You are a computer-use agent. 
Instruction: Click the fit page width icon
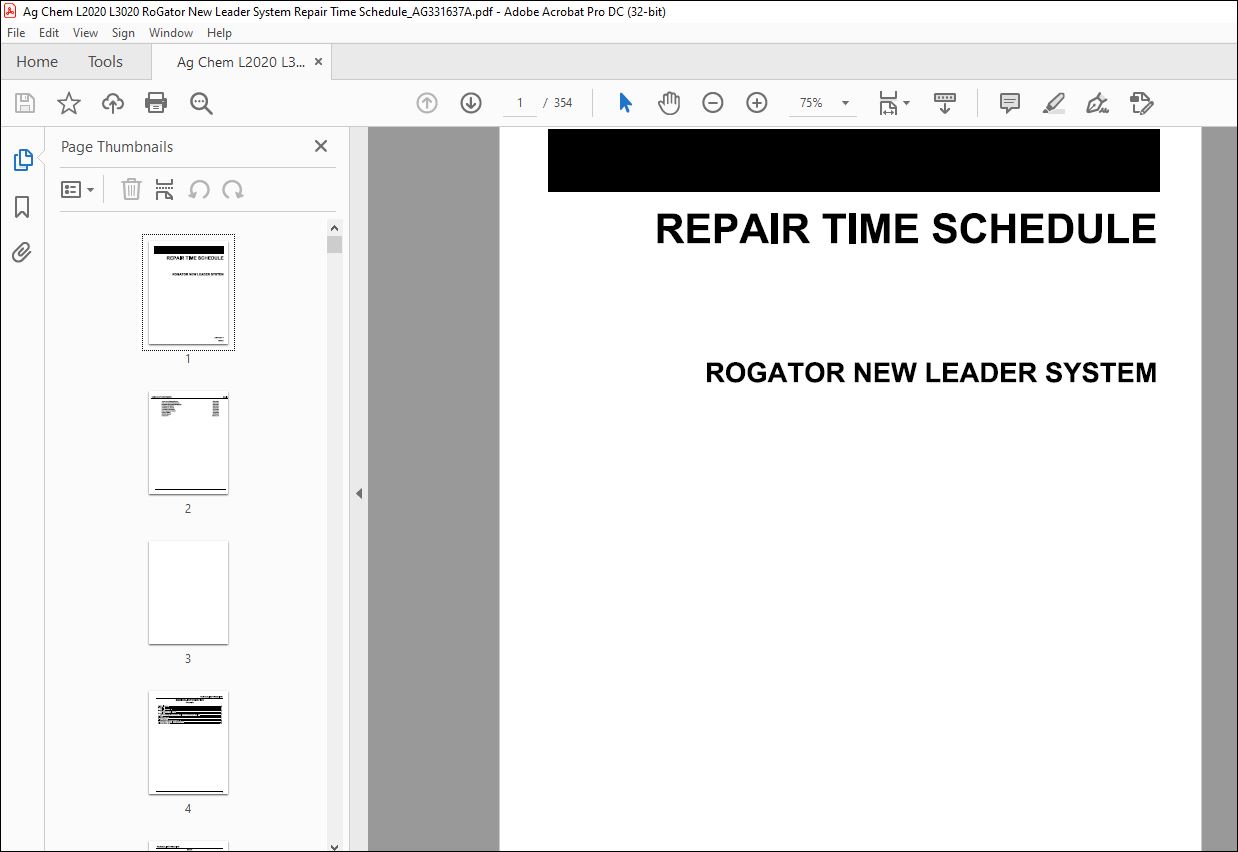point(888,103)
